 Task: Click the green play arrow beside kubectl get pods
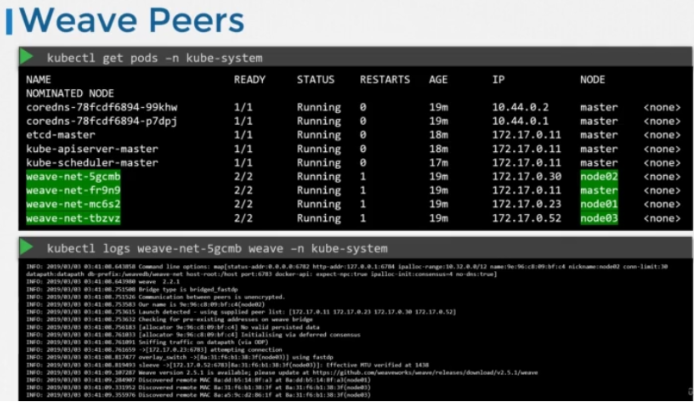[26, 57]
